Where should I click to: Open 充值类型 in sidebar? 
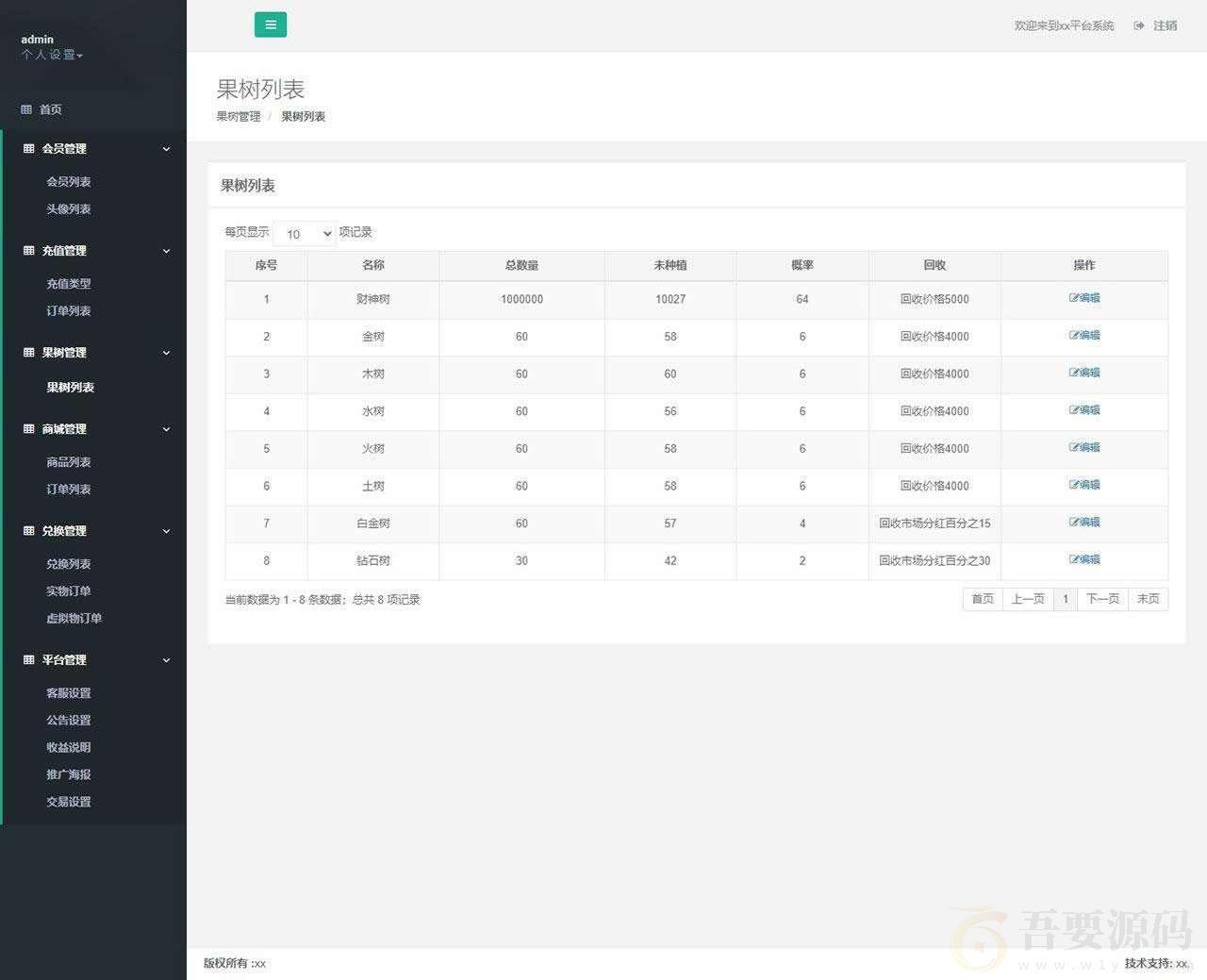point(69,284)
